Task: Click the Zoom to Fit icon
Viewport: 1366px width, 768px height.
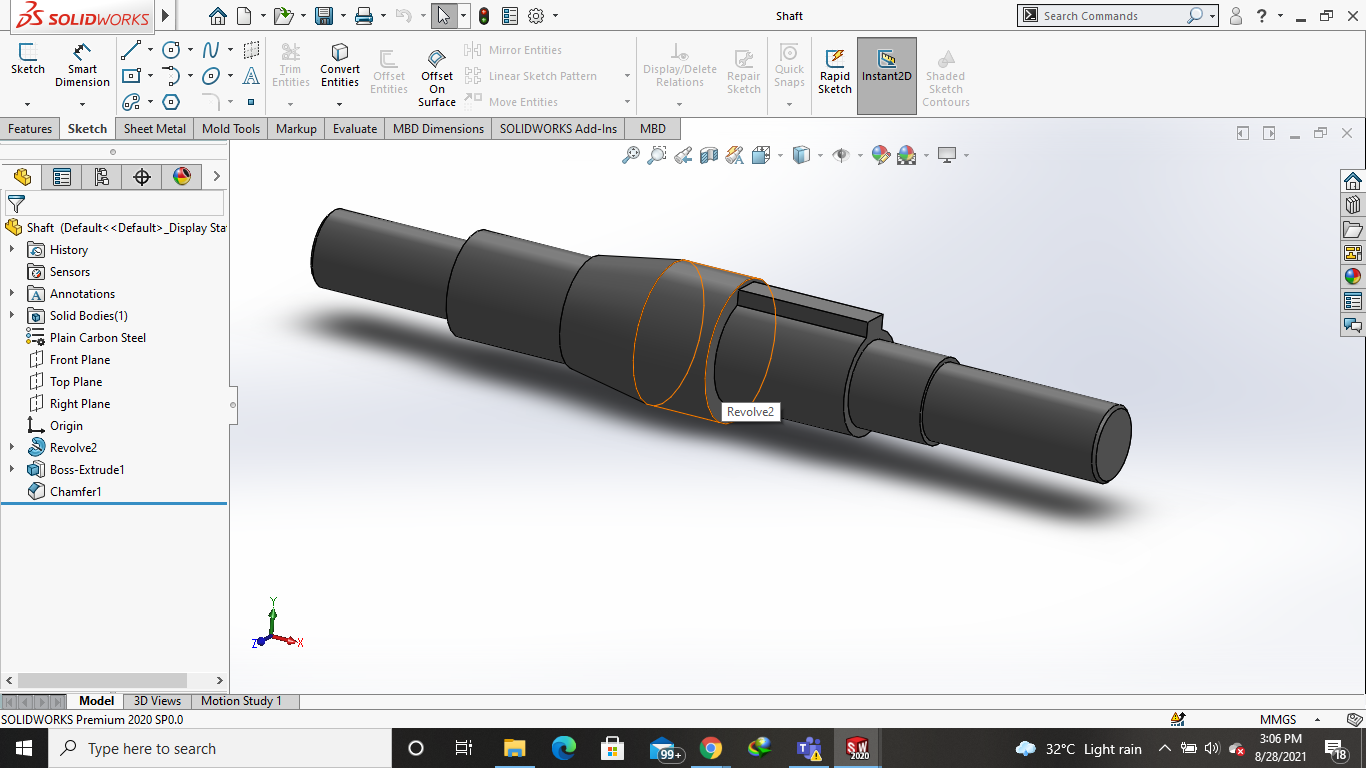Action: pos(630,155)
